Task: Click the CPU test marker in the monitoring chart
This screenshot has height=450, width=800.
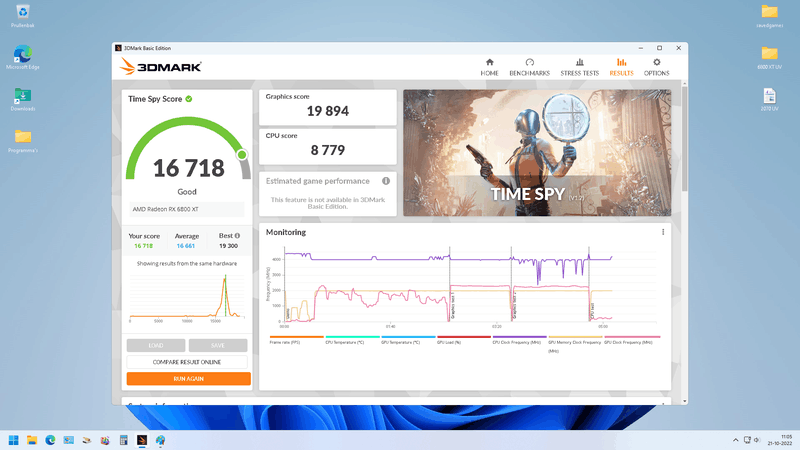Action: tap(592, 312)
